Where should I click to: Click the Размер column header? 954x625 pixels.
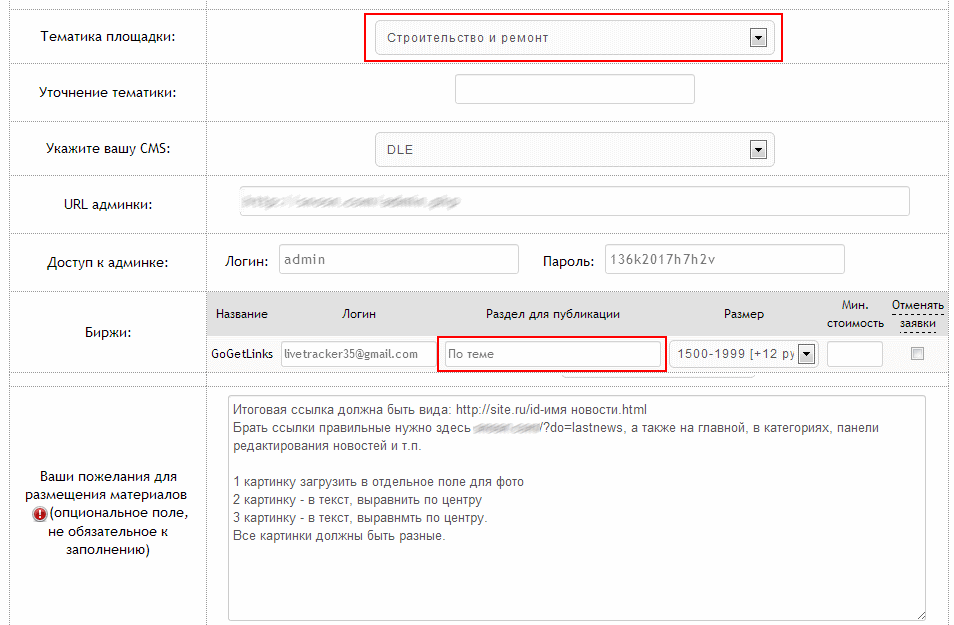[743, 314]
